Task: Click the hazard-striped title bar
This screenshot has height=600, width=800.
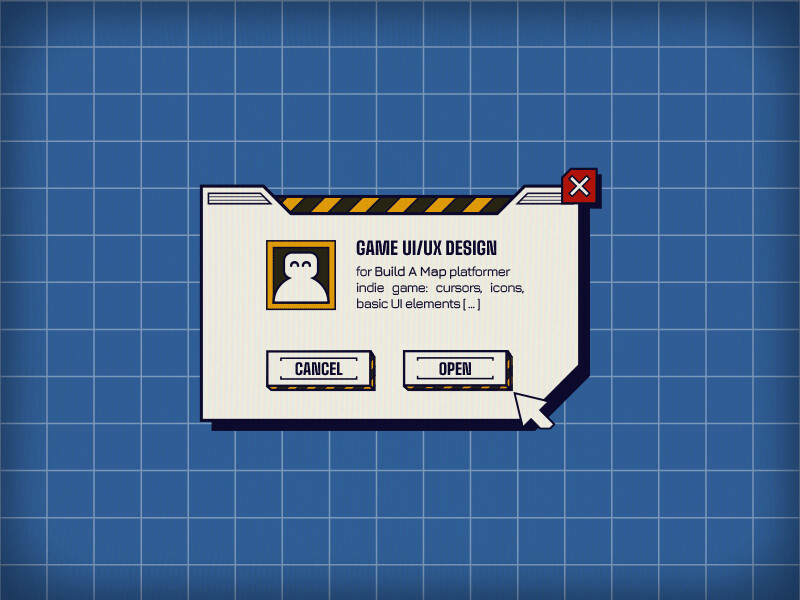Action: click(x=396, y=205)
